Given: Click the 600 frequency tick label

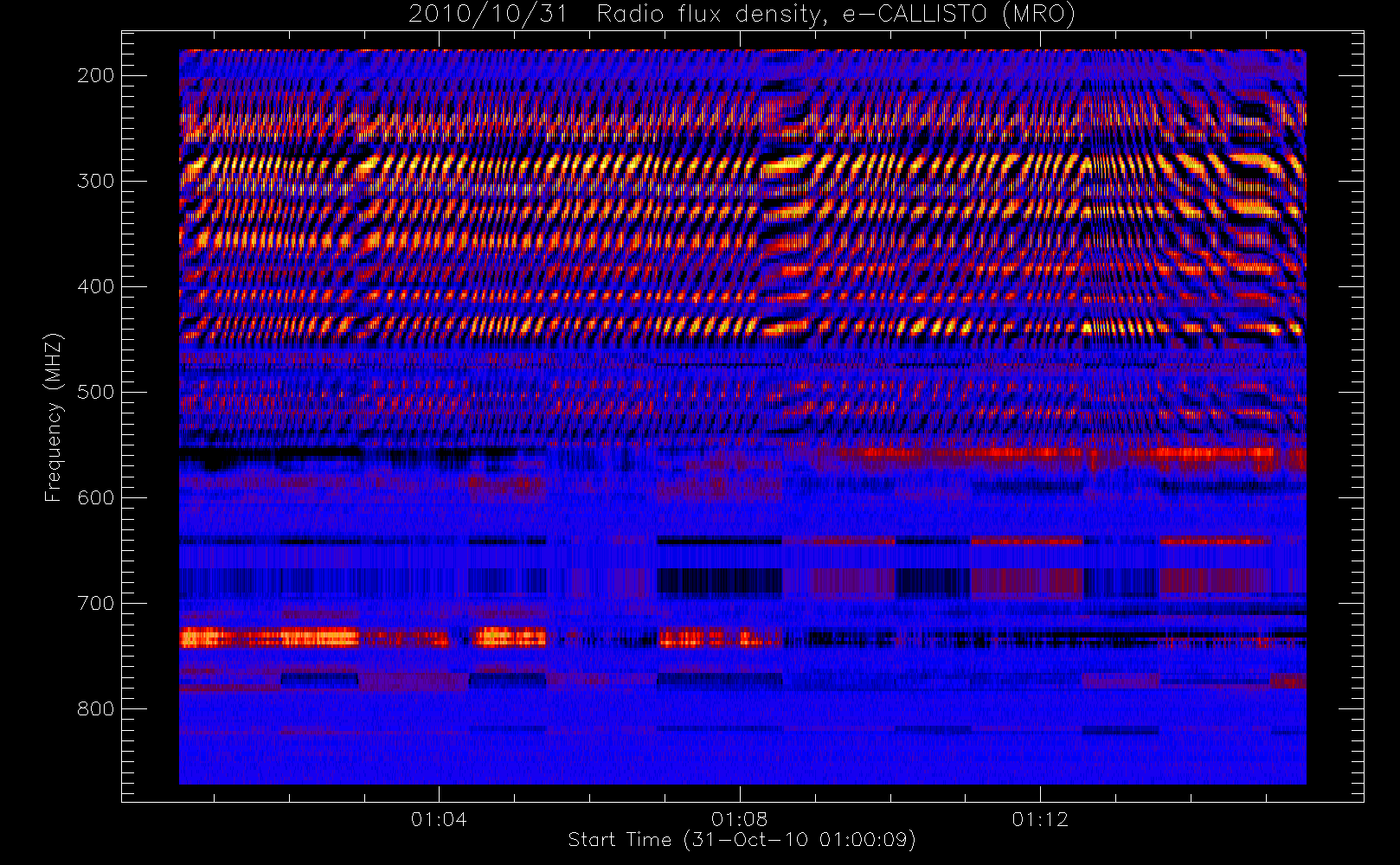Looking at the screenshot, I should tap(95, 497).
